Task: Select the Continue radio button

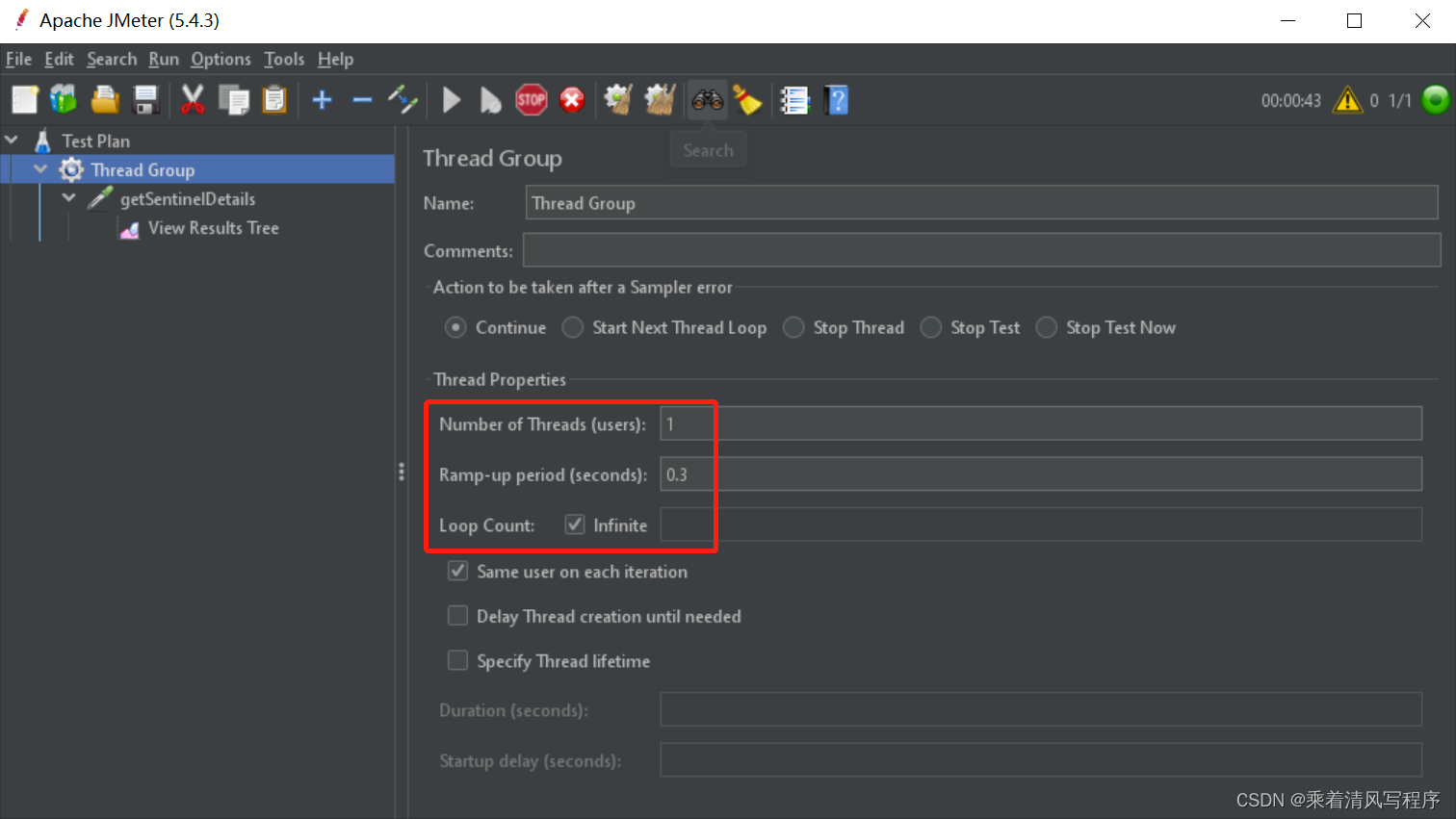Action: pyautogui.click(x=455, y=328)
